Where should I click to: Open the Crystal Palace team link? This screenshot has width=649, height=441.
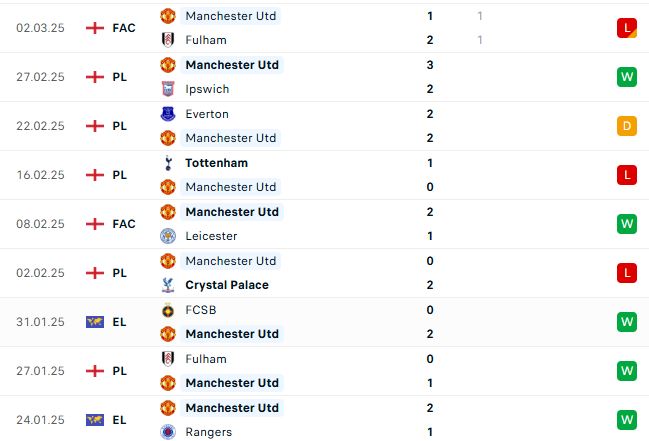[227, 285]
